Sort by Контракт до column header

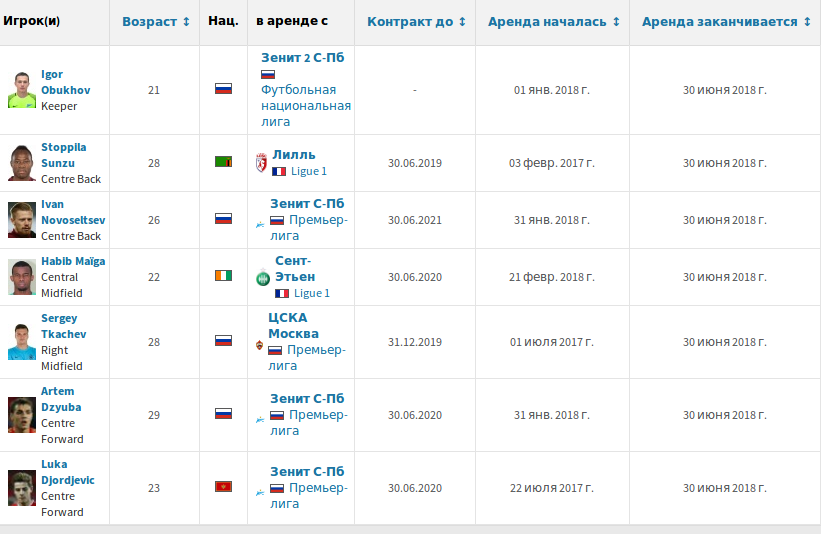[416, 21]
